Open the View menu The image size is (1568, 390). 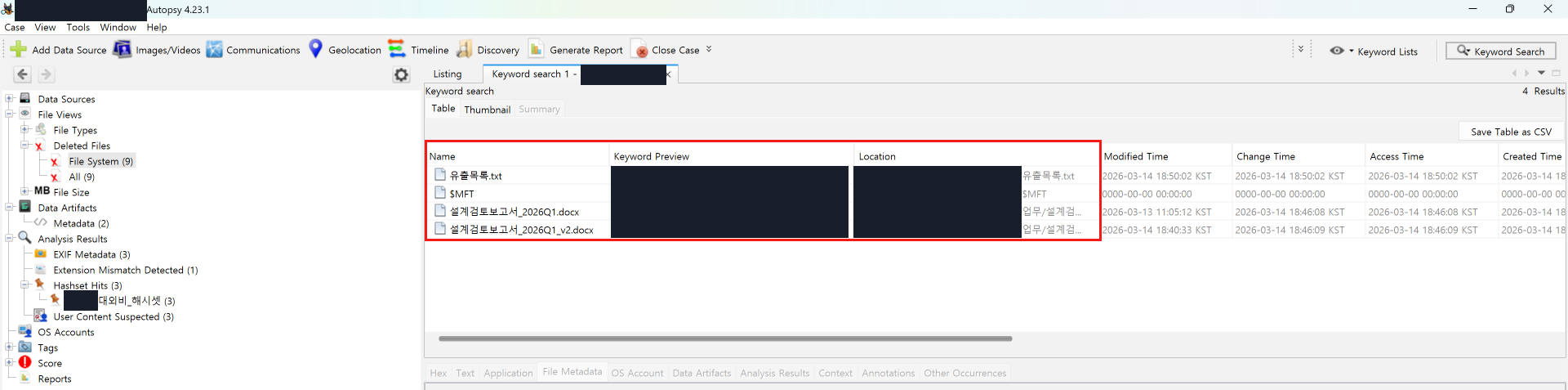click(x=46, y=27)
